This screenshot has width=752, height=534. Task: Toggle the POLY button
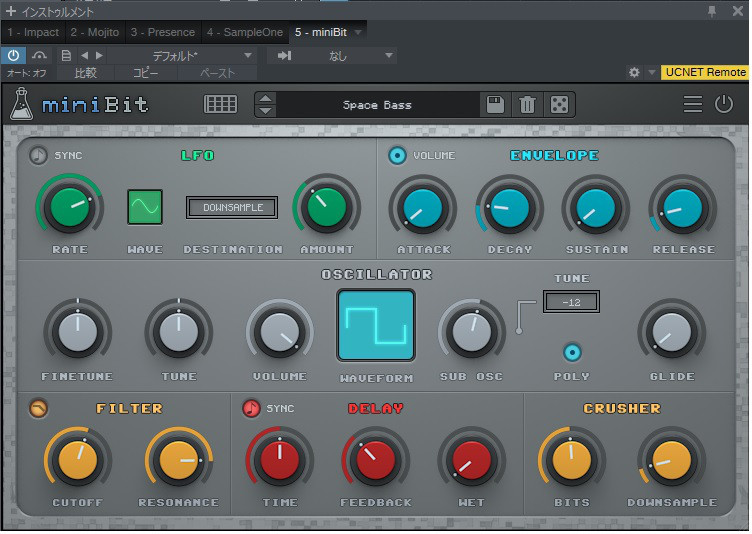pos(572,353)
